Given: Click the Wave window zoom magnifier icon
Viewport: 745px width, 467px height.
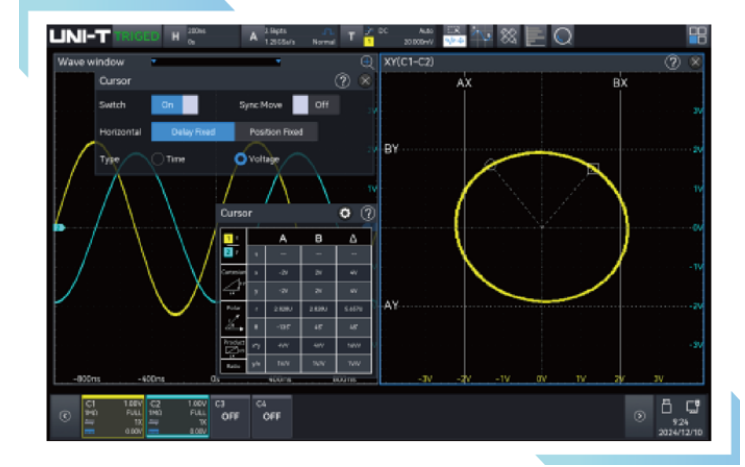Looking at the screenshot, I should [366, 62].
